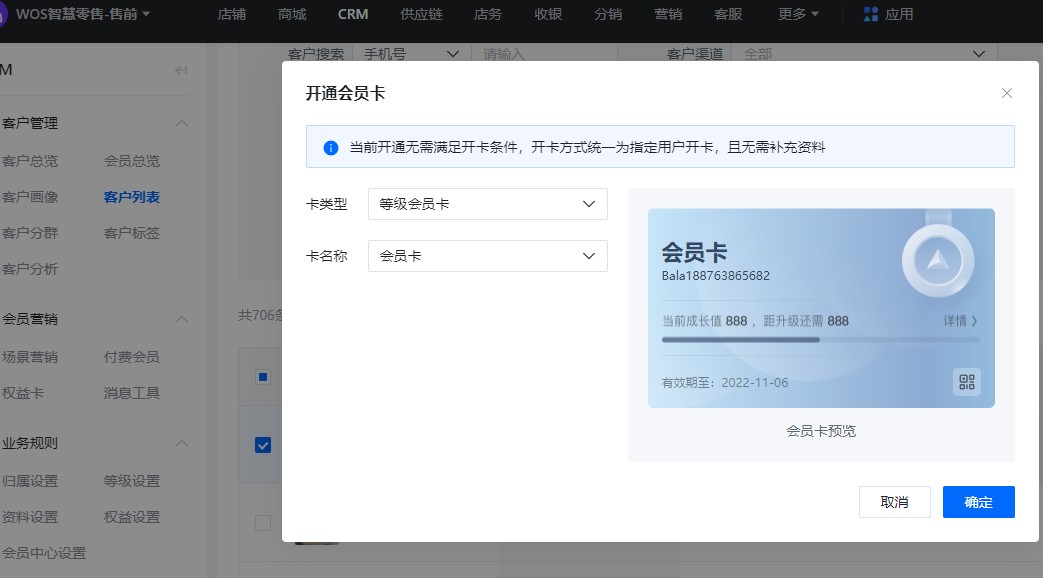Click the 确定 button to confirm
The image size is (1043, 578).
[x=978, y=502]
